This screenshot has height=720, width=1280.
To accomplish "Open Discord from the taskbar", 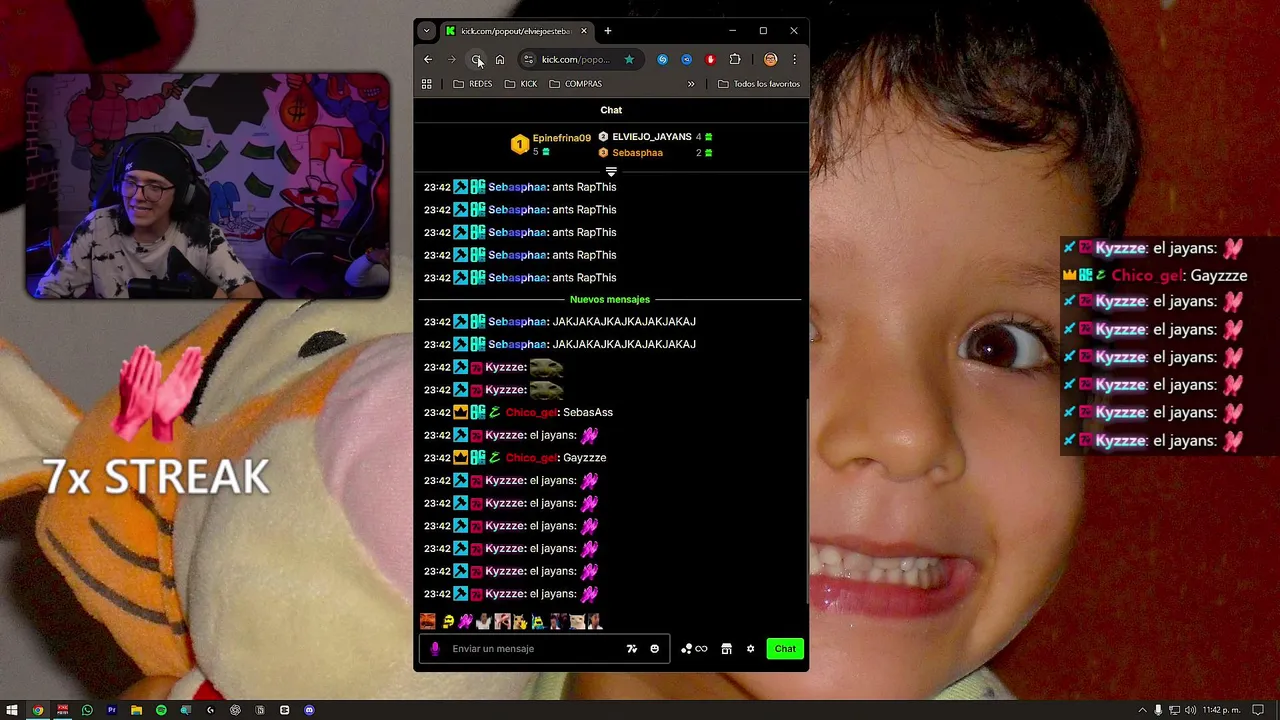I will pyautogui.click(x=309, y=710).
